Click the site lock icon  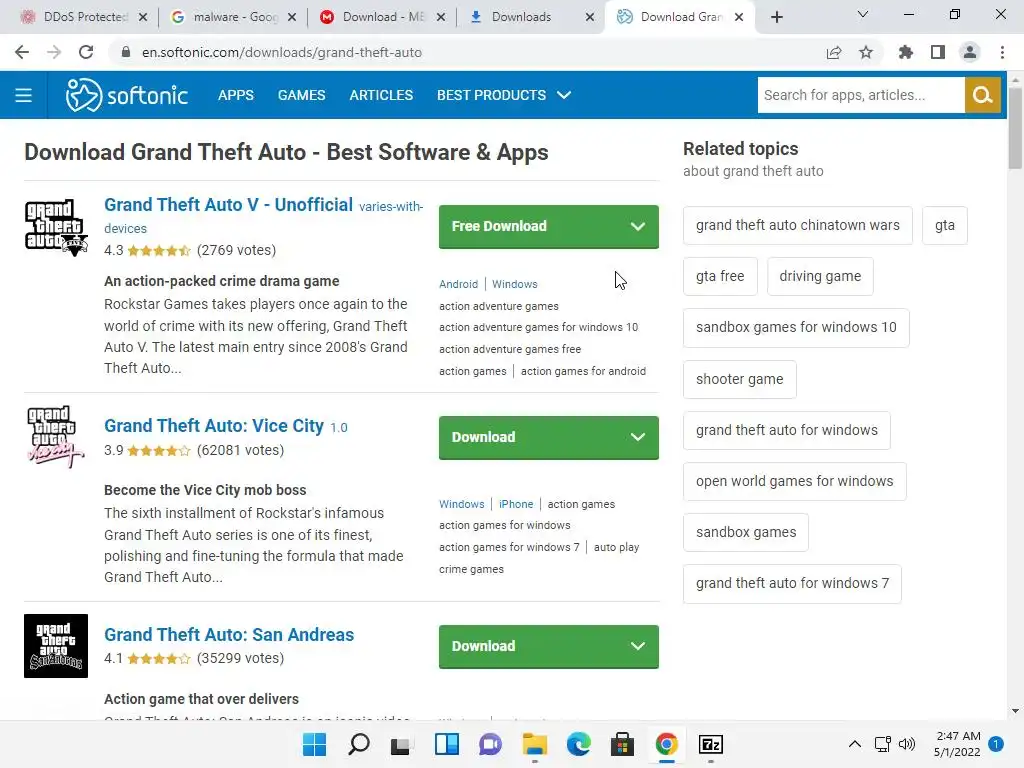(x=126, y=52)
